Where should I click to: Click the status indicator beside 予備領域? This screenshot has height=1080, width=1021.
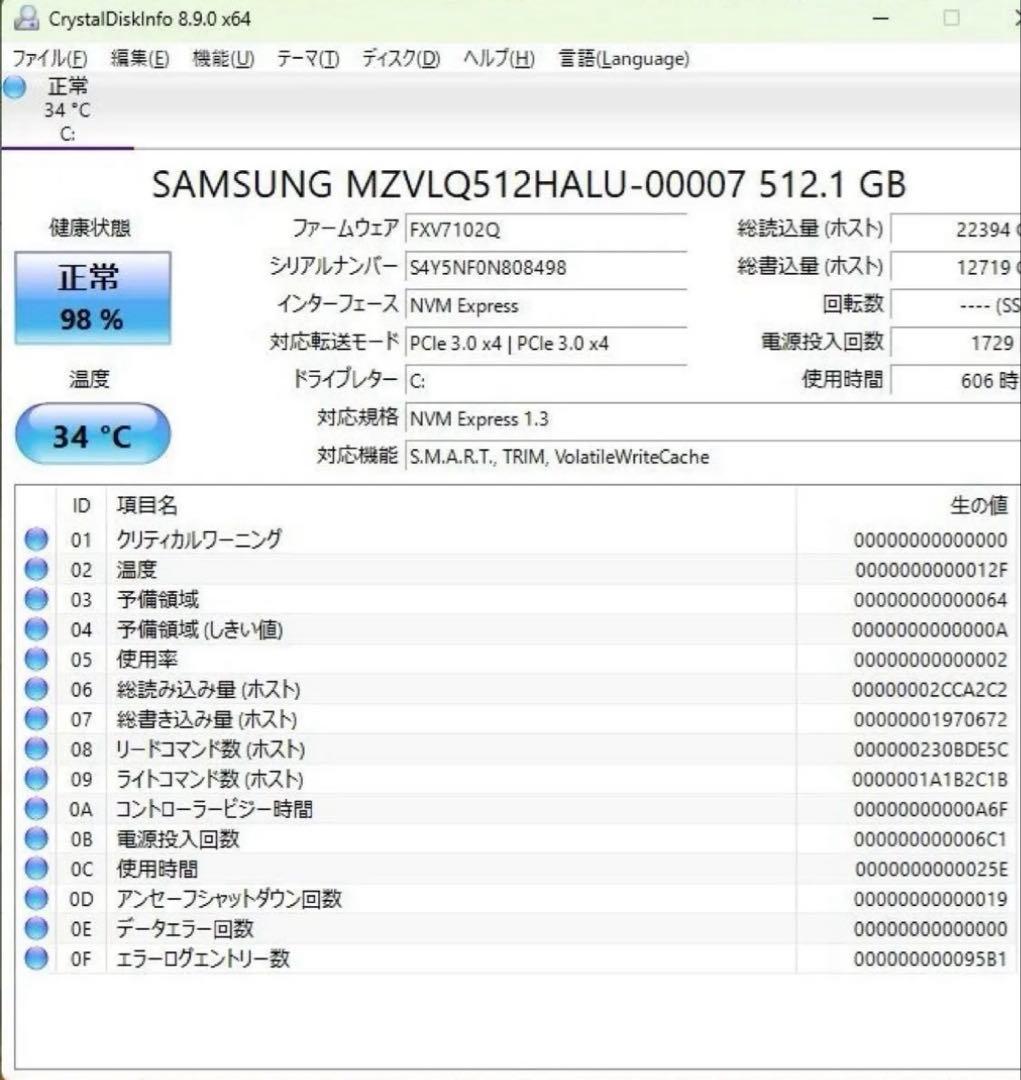(x=35, y=599)
